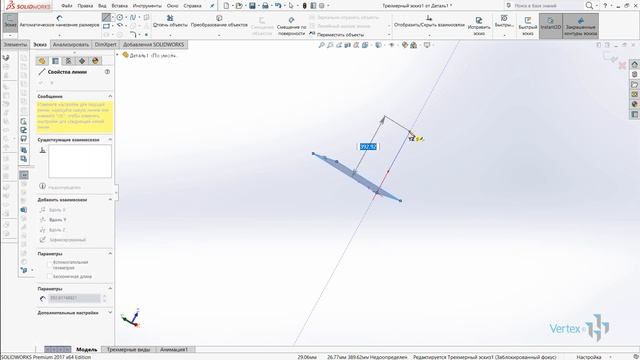
Task: Collapse the first Параметры options section
Action: (110, 253)
